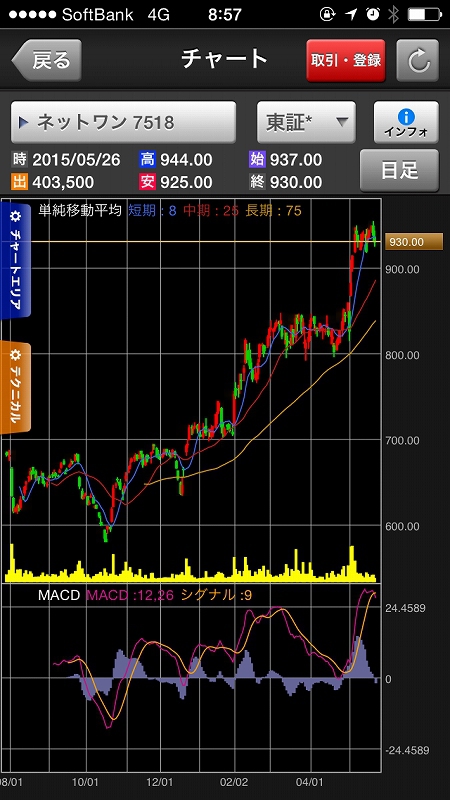The width and height of the screenshot is (450, 800).
Task: Tap the MACD indicator label
Action: [x=59, y=595]
